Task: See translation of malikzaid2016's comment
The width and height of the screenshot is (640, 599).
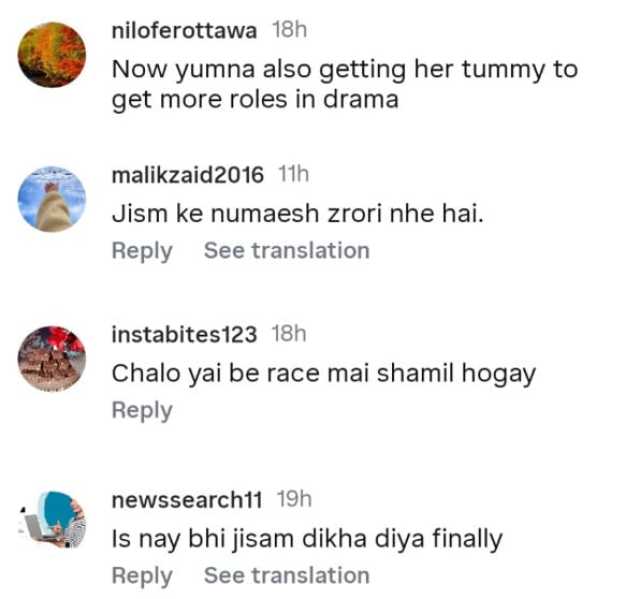Action: point(287,250)
